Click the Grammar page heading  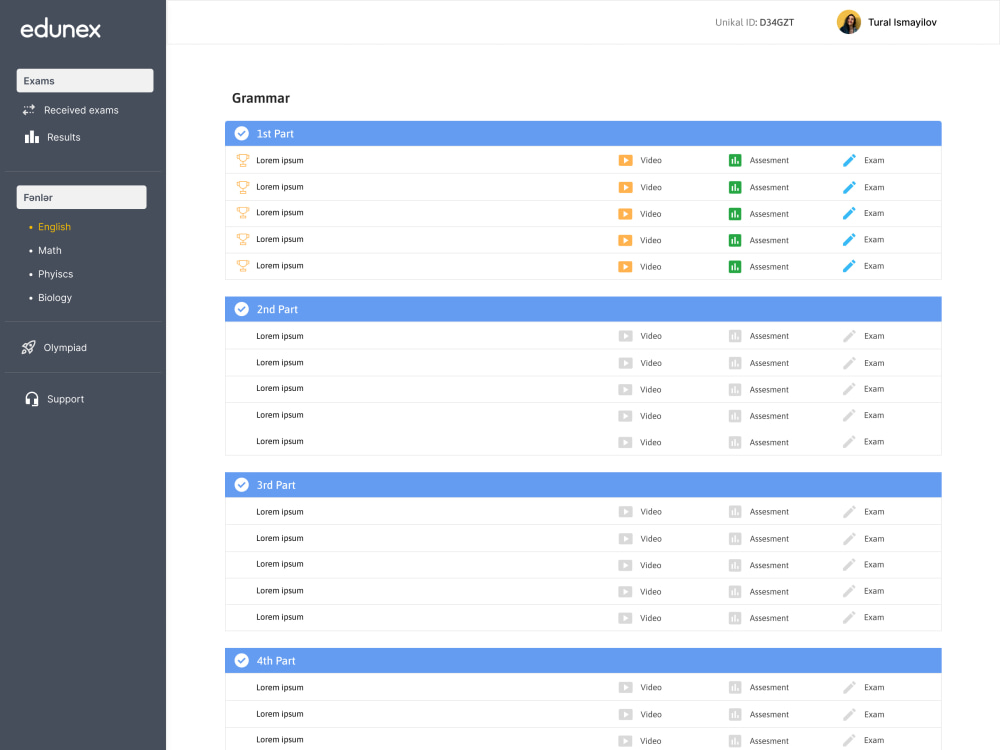tap(261, 98)
